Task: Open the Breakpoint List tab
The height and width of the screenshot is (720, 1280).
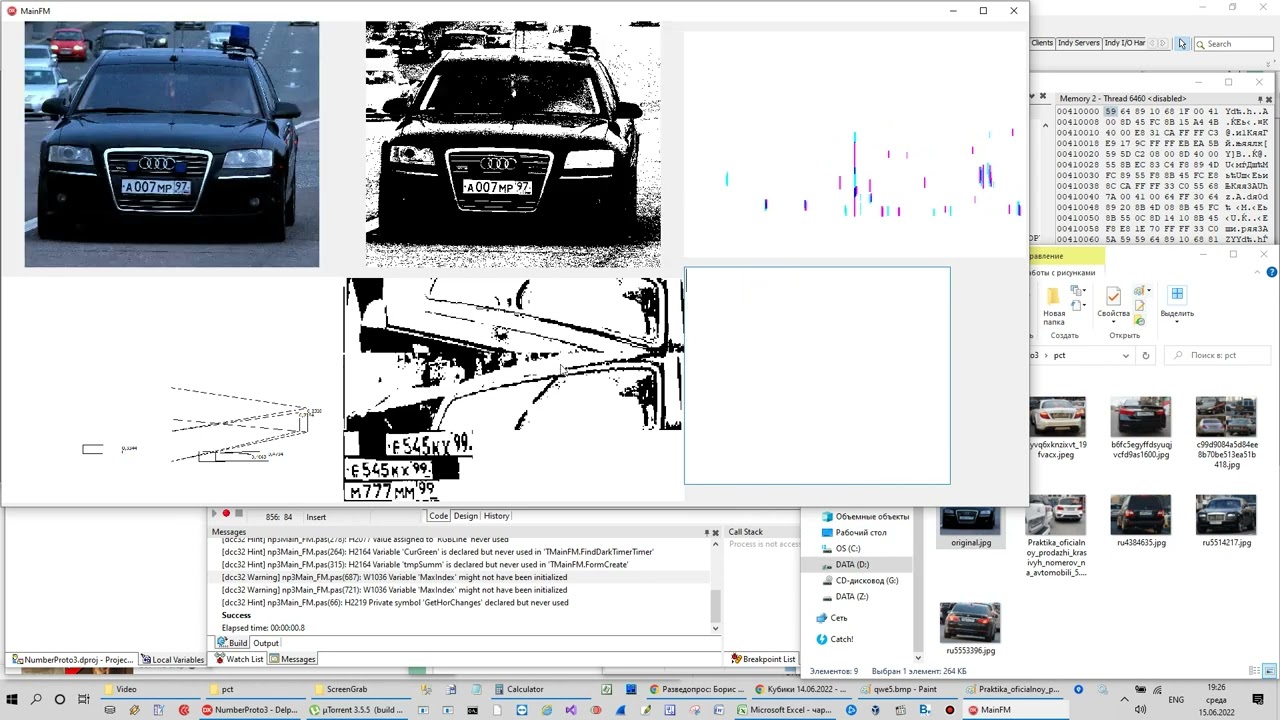Action: [764, 659]
